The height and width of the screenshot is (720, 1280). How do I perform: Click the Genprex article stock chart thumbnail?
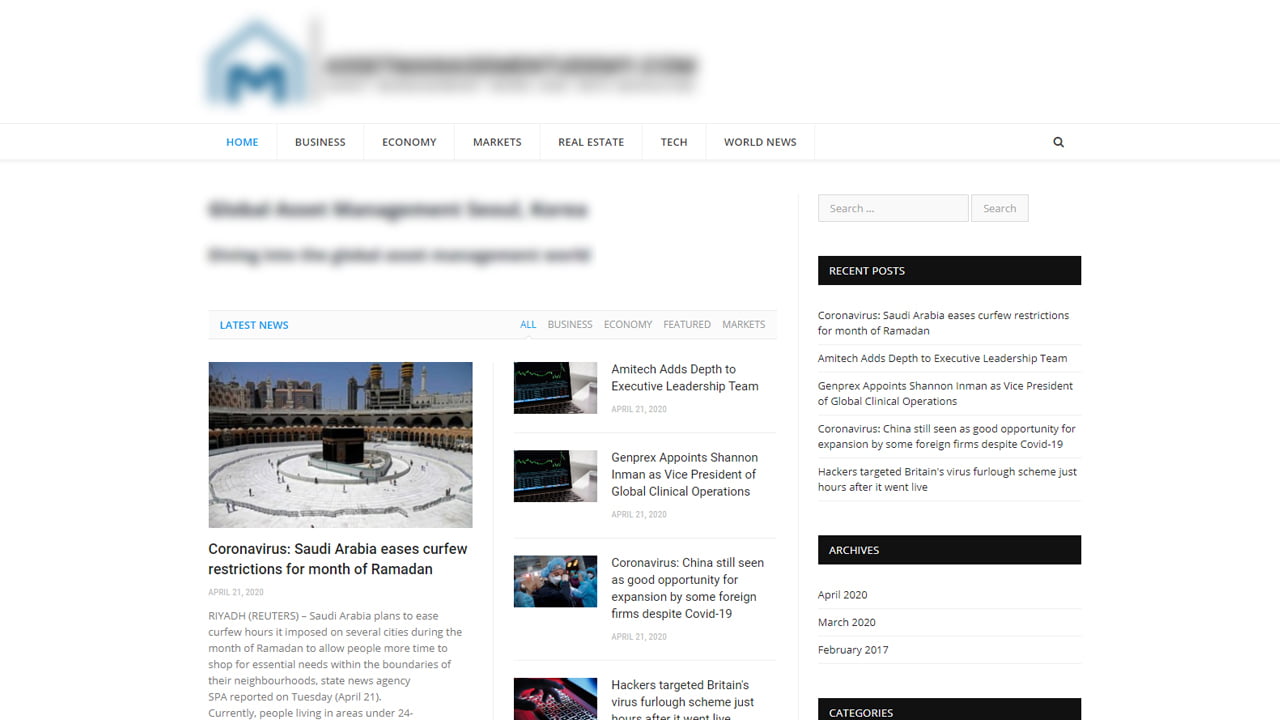pos(555,476)
